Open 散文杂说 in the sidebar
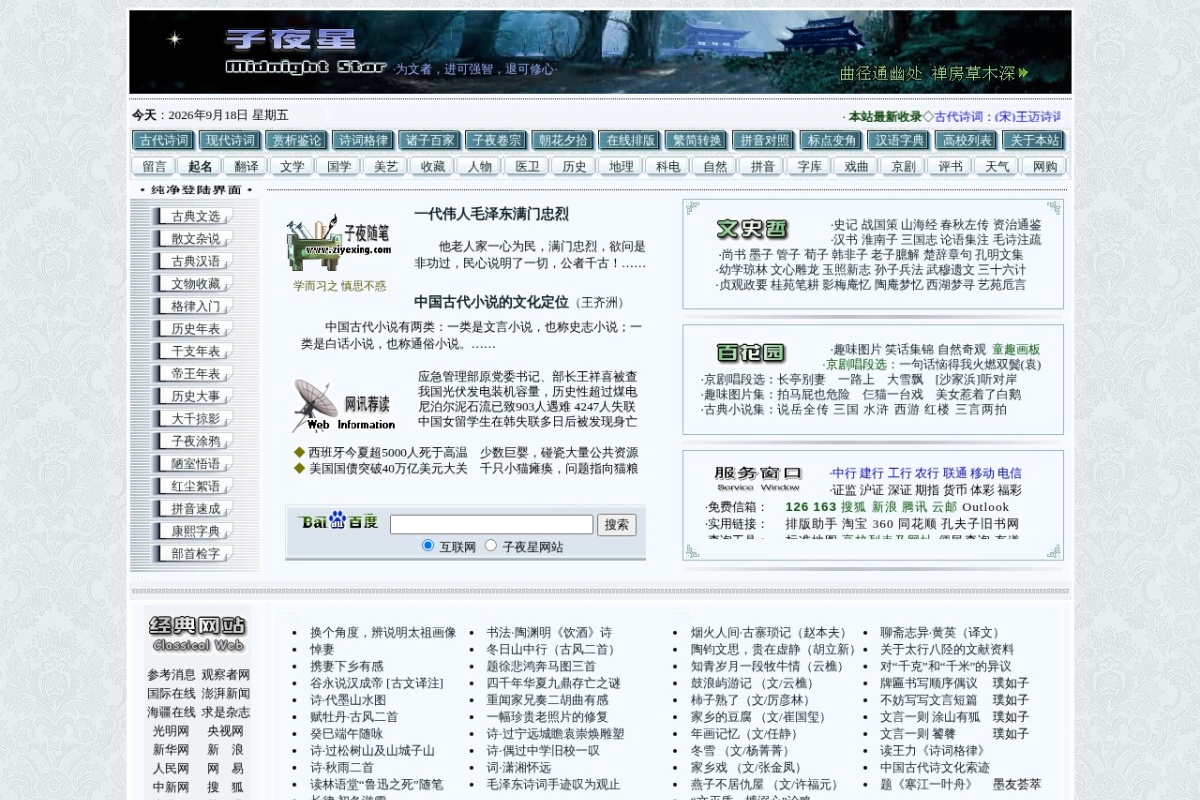 [194, 239]
